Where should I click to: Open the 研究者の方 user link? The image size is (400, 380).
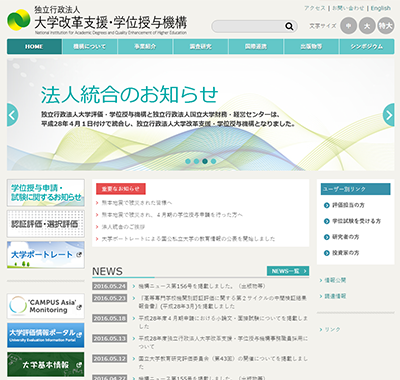(345, 237)
